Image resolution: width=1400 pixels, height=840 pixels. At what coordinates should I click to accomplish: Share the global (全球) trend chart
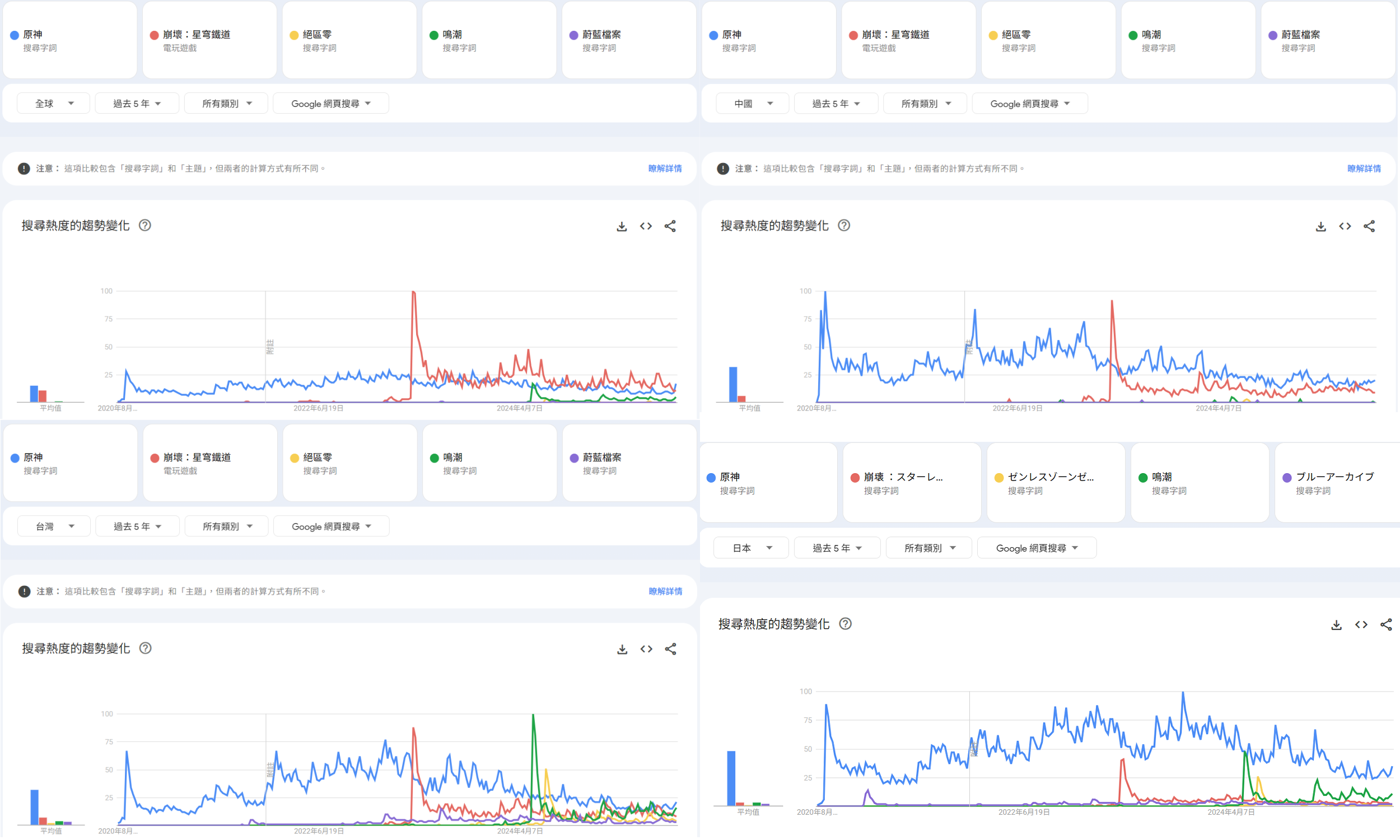[670, 226]
